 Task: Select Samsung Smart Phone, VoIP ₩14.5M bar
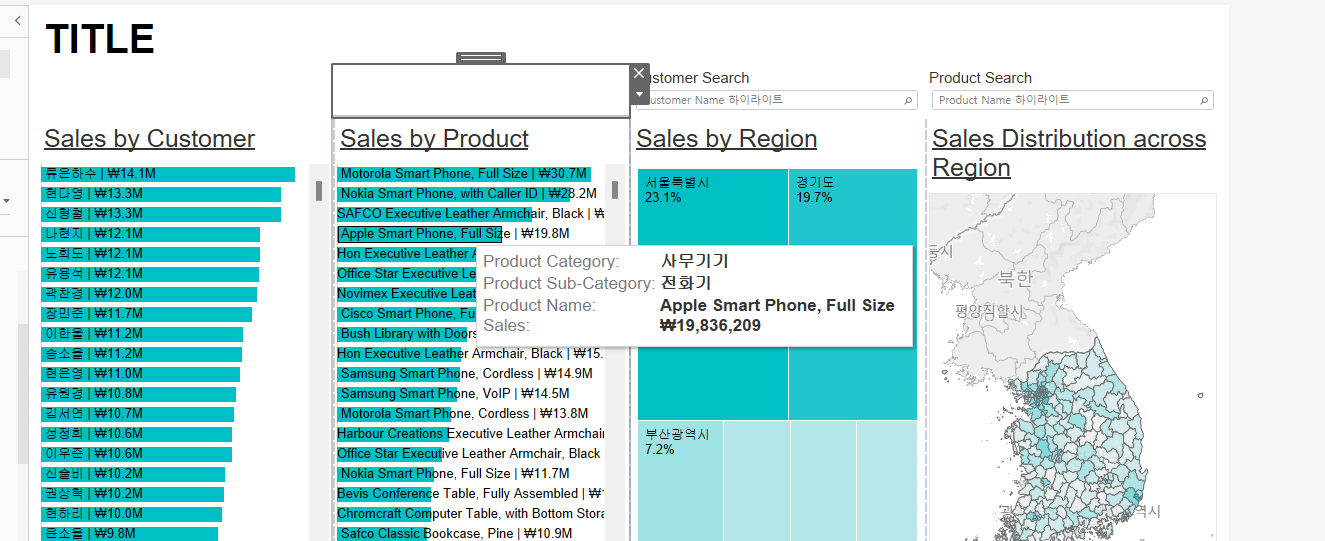(x=397, y=394)
